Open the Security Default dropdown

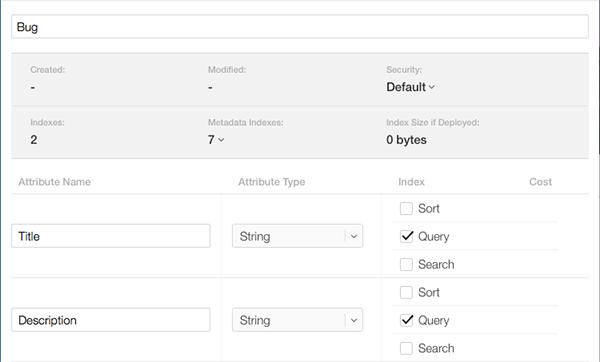click(x=410, y=87)
